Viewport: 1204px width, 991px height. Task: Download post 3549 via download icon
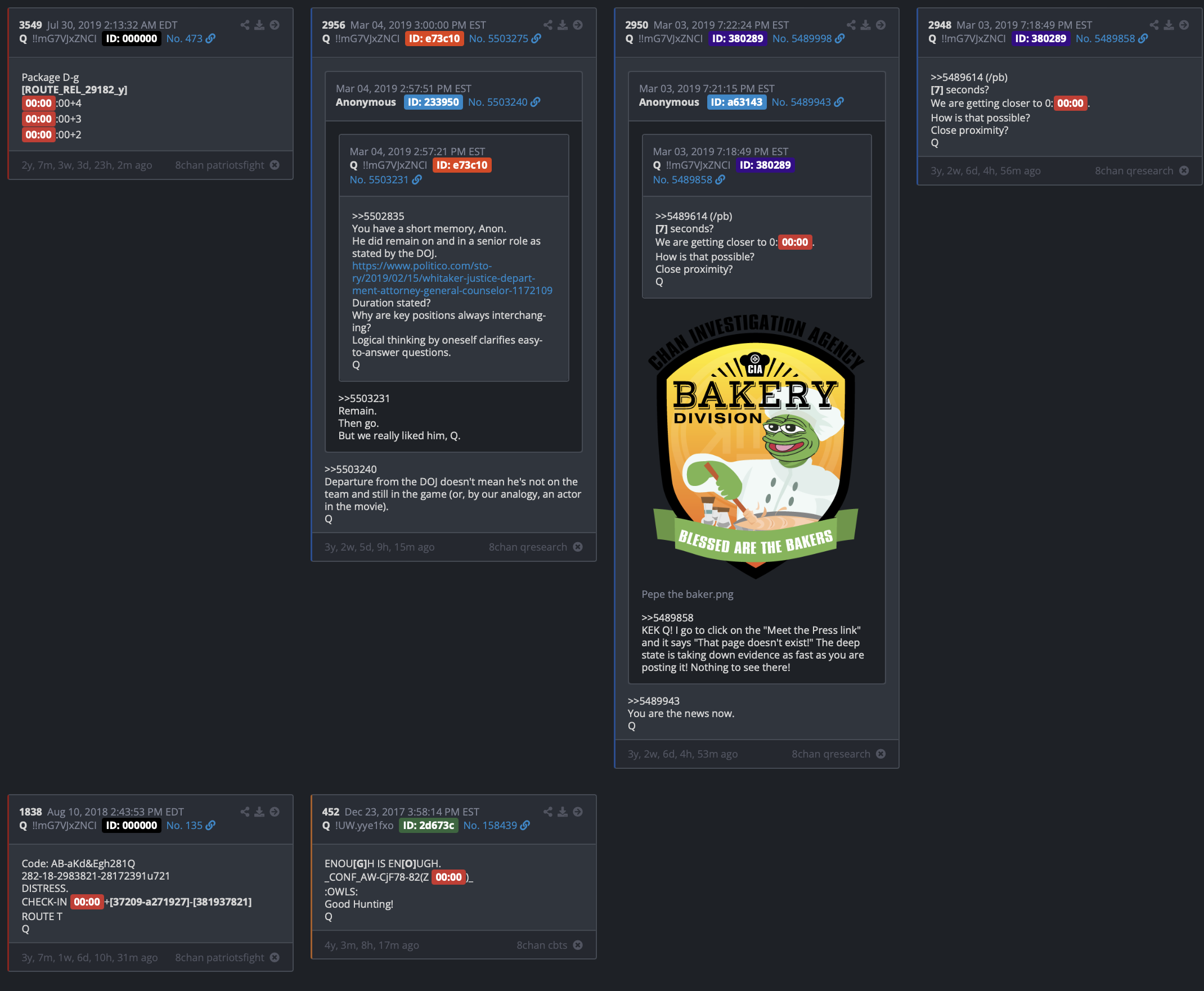coord(260,25)
